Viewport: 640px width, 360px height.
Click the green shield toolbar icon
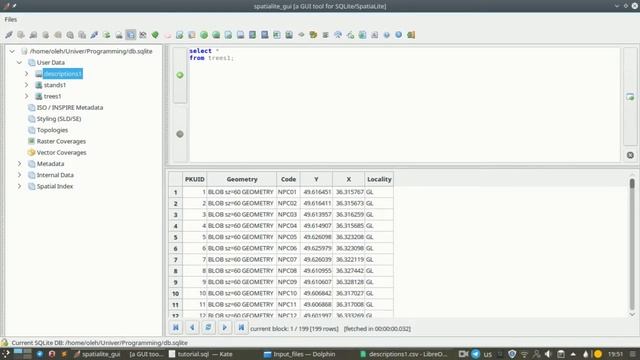click(x=155, y=35)
